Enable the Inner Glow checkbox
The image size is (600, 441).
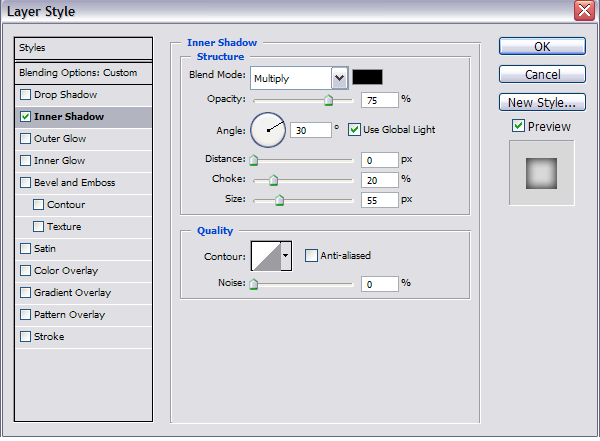click(x=25, y=161)
